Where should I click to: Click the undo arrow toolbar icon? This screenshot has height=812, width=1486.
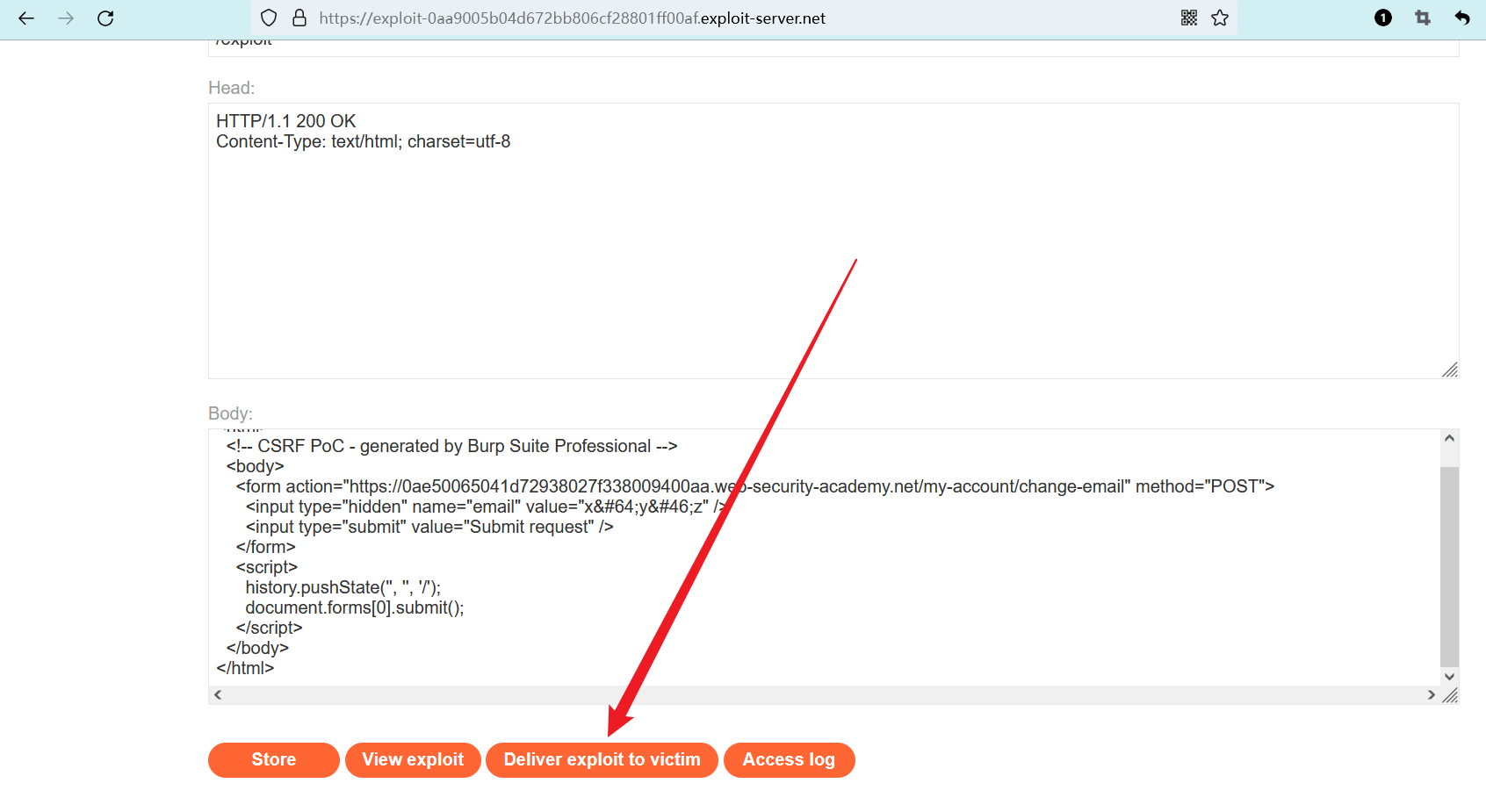1462,18
